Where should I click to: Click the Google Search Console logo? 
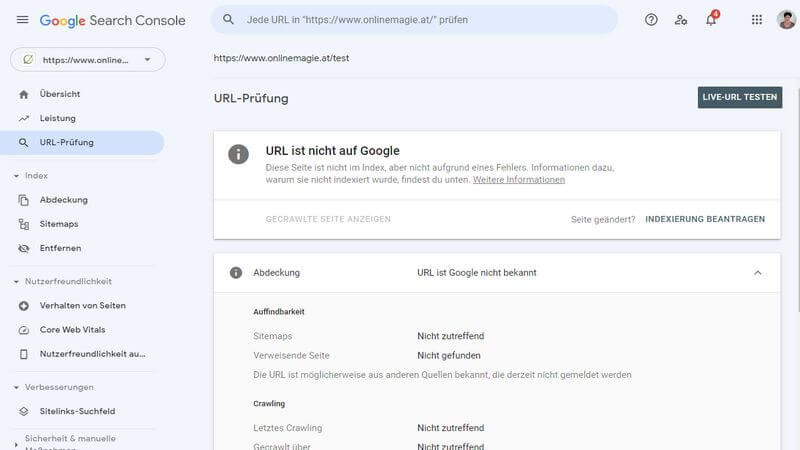pos(113,20)
